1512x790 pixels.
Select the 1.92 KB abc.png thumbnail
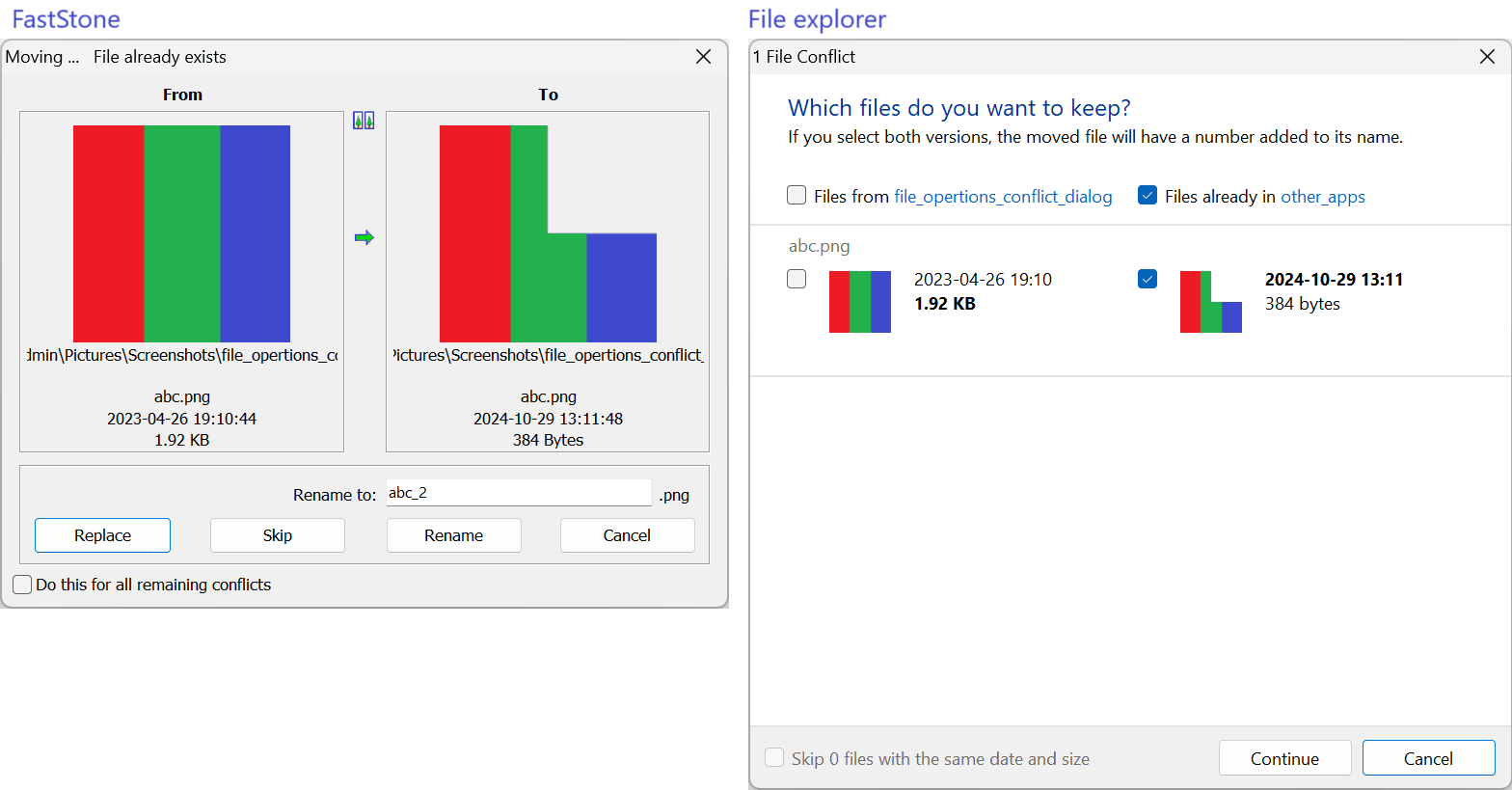[859, 302]
